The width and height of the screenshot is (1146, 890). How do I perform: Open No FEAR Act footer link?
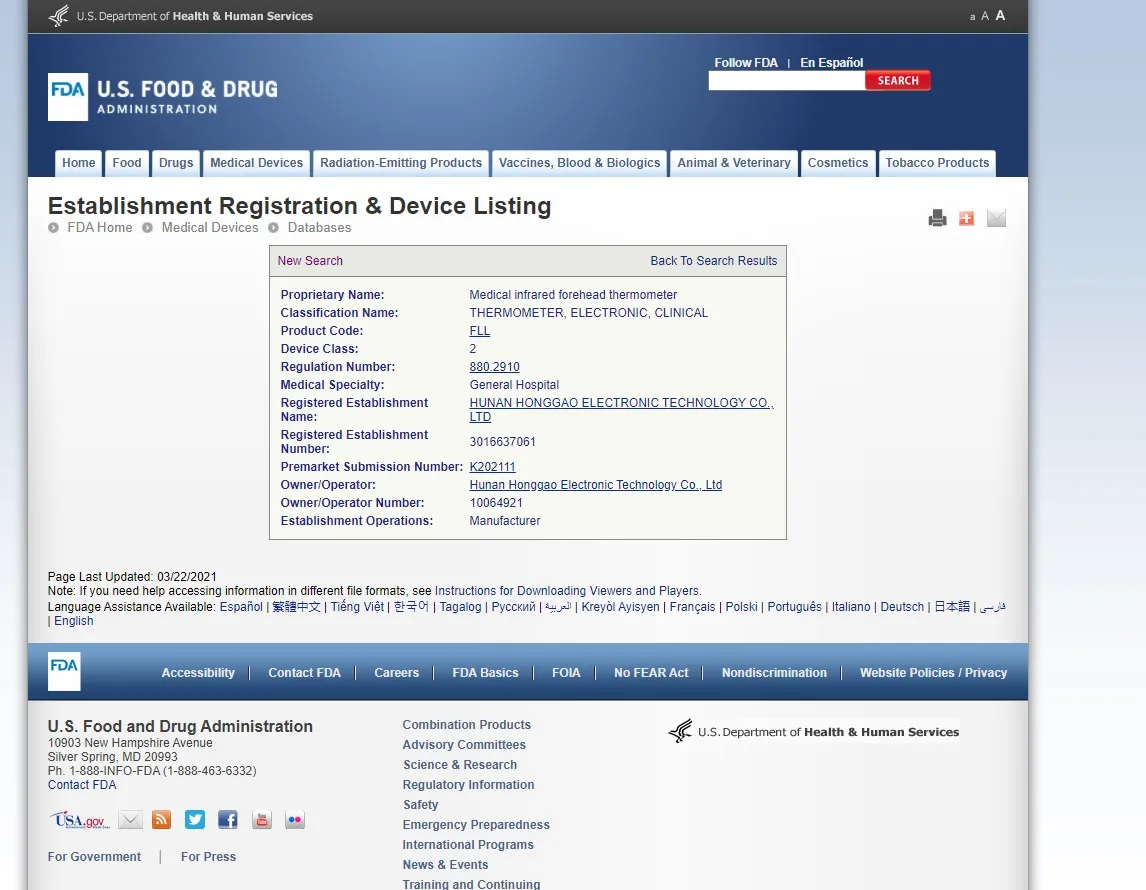point(650,673)
